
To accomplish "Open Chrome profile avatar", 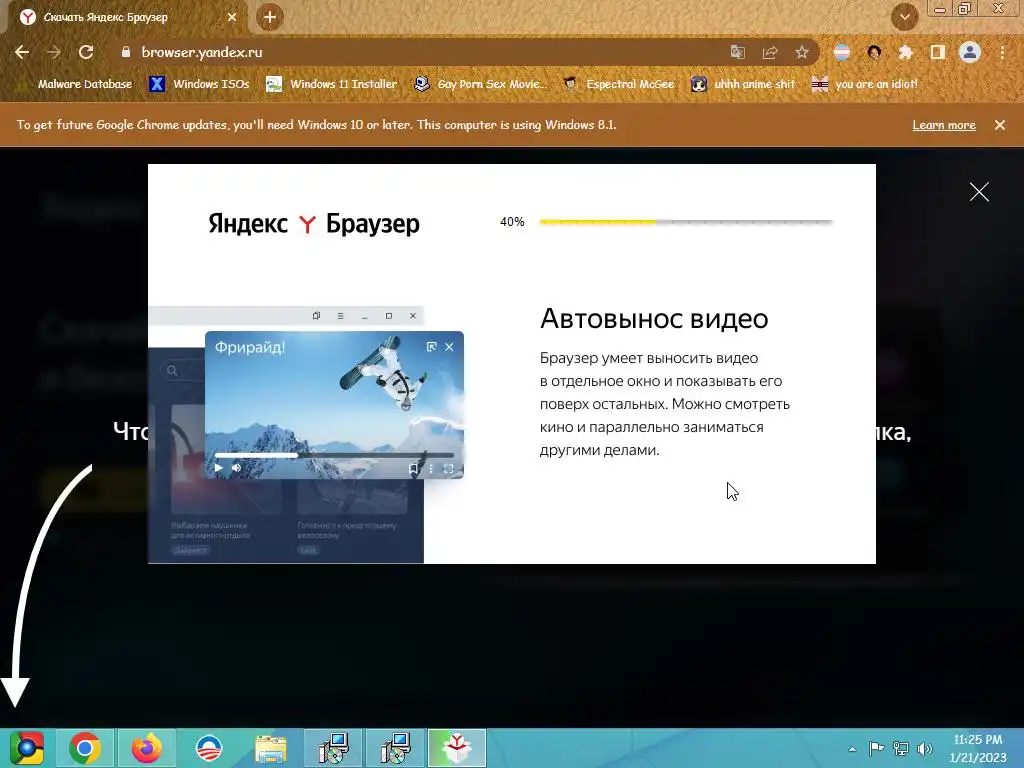I will pos(970,52).
